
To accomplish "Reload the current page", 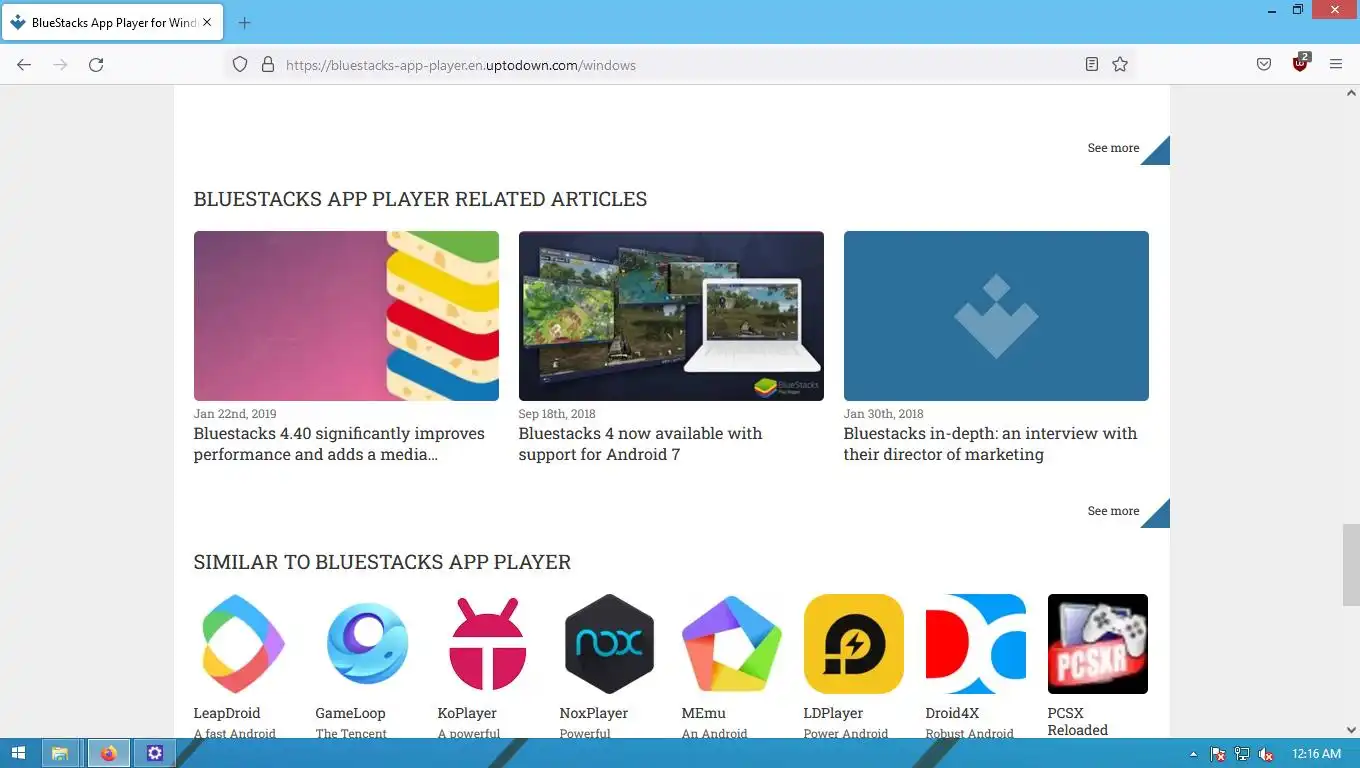I will [x=96, y=65].
